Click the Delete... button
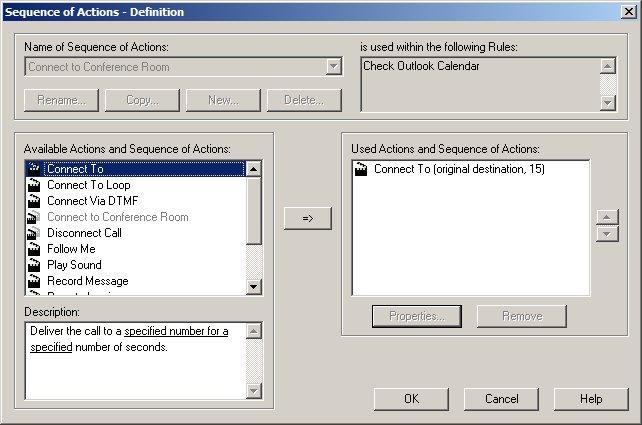The image size is (642, 425). click(x=304, y=100)
